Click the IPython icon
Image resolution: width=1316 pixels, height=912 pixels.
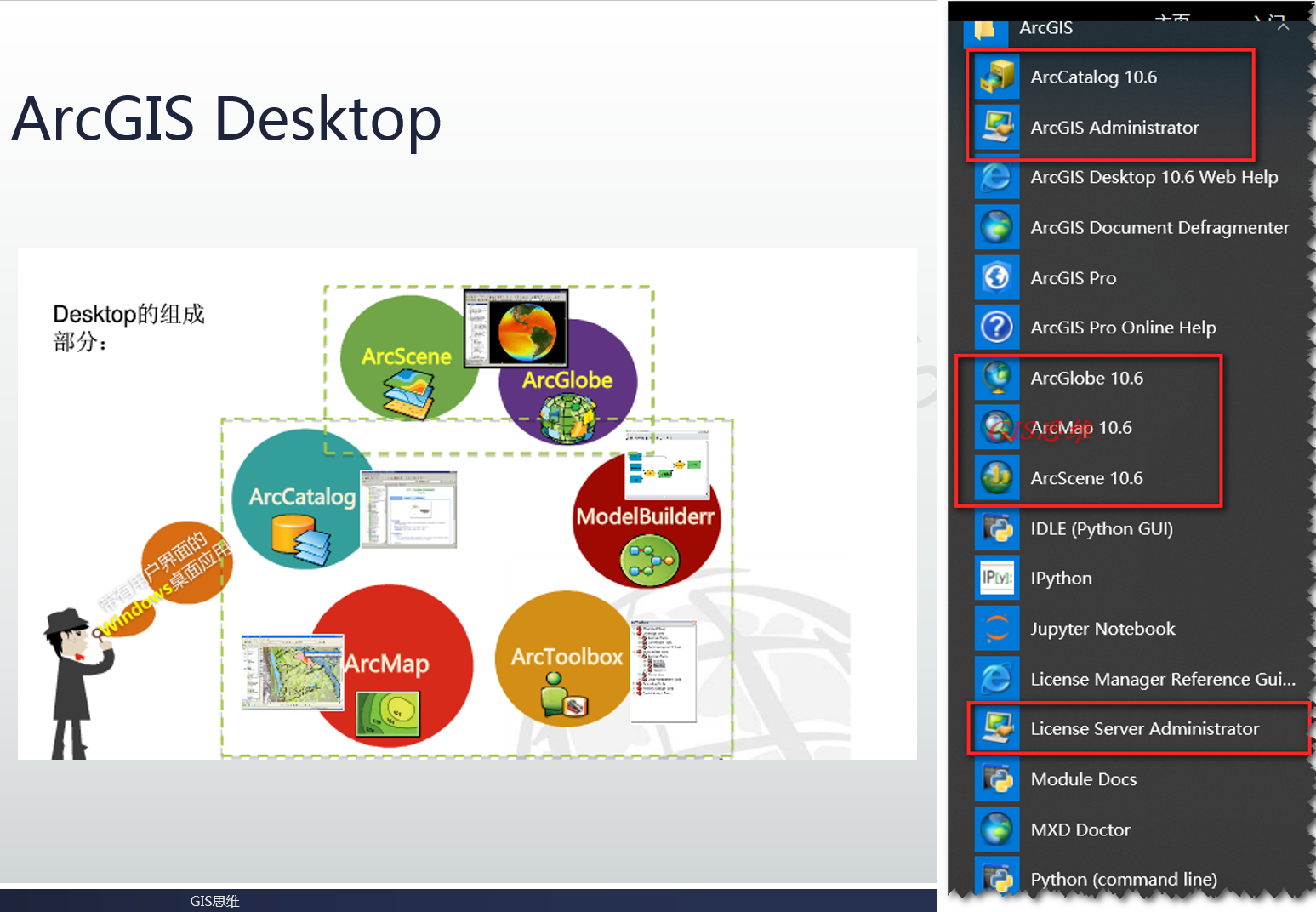click(996, 578)
